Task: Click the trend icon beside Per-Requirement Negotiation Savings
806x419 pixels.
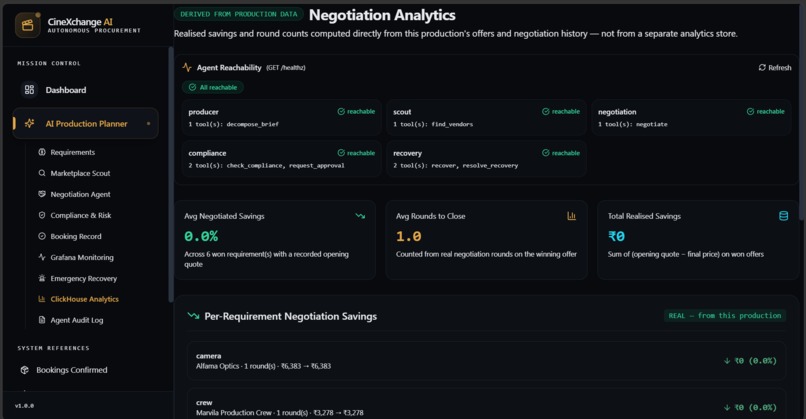Action: 193,316
